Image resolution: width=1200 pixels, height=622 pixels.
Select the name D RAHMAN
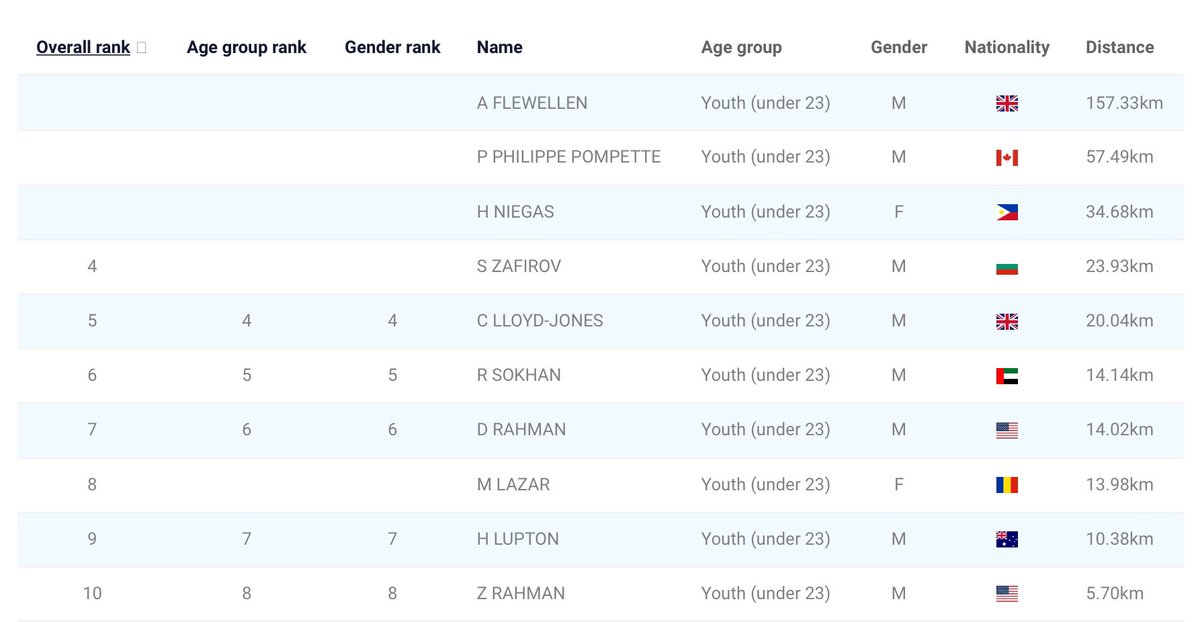(x=521, y=429)
